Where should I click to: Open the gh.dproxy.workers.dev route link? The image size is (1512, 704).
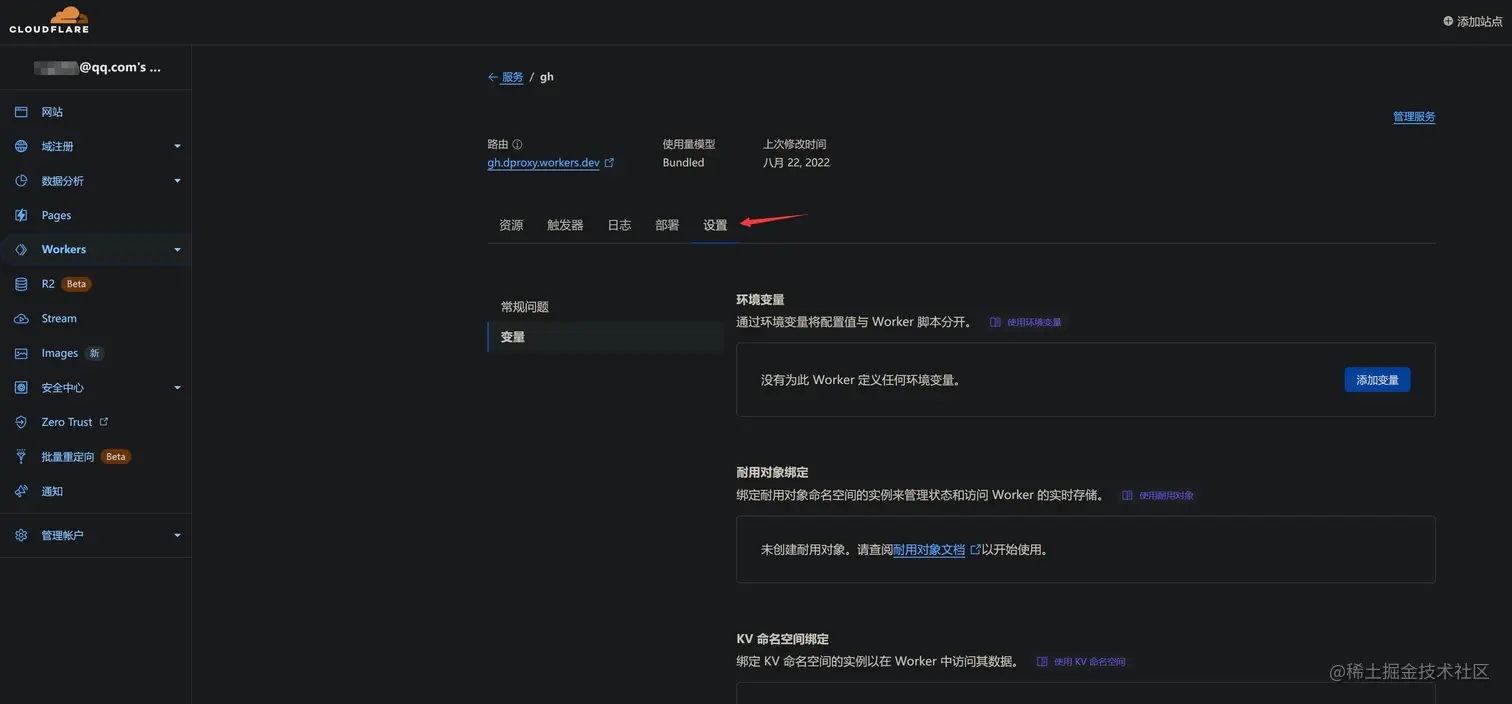543,163
